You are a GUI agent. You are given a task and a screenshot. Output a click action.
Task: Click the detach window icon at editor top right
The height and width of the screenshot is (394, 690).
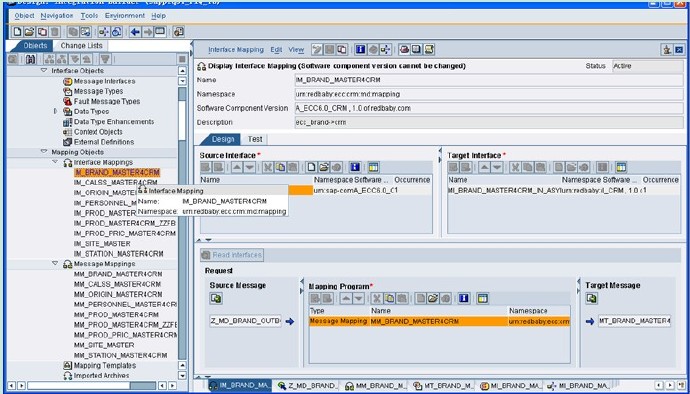click(667, 50)
